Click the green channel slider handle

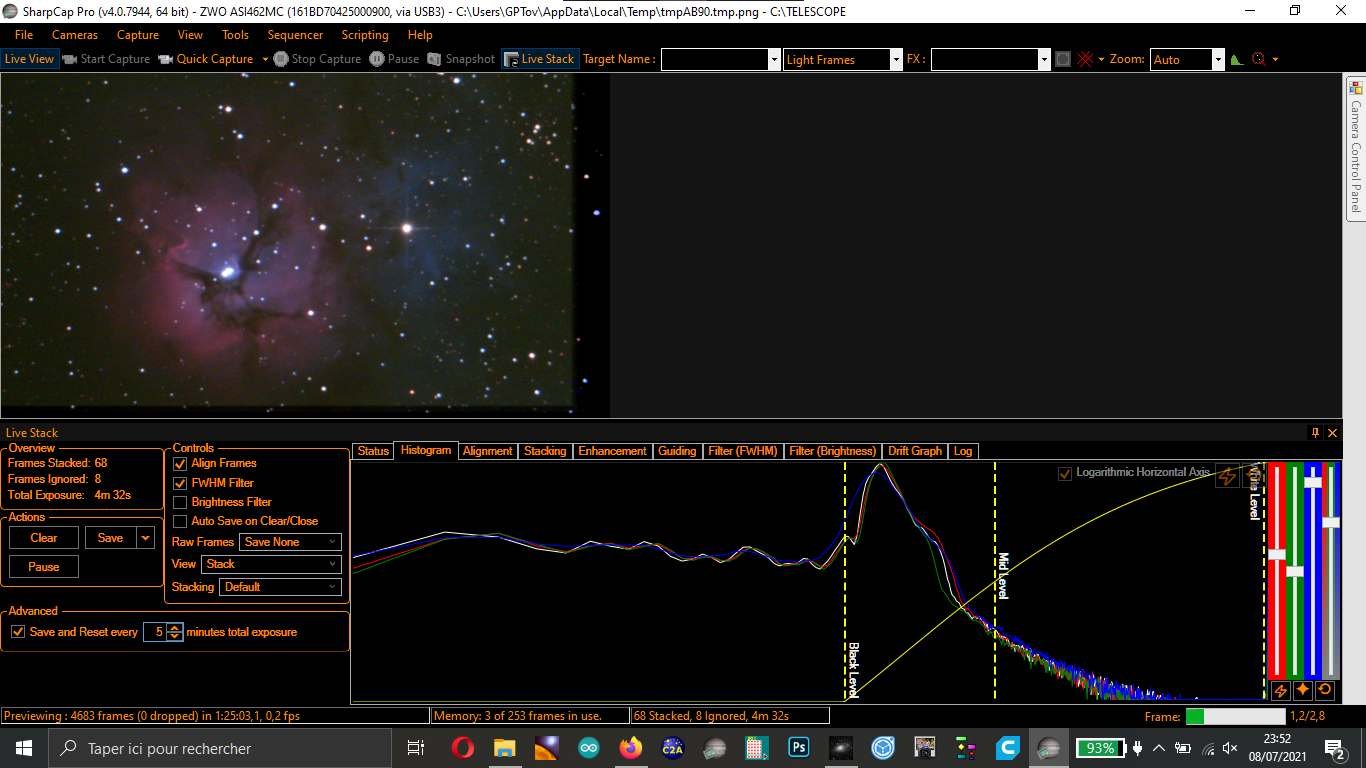coord(1295,571)
